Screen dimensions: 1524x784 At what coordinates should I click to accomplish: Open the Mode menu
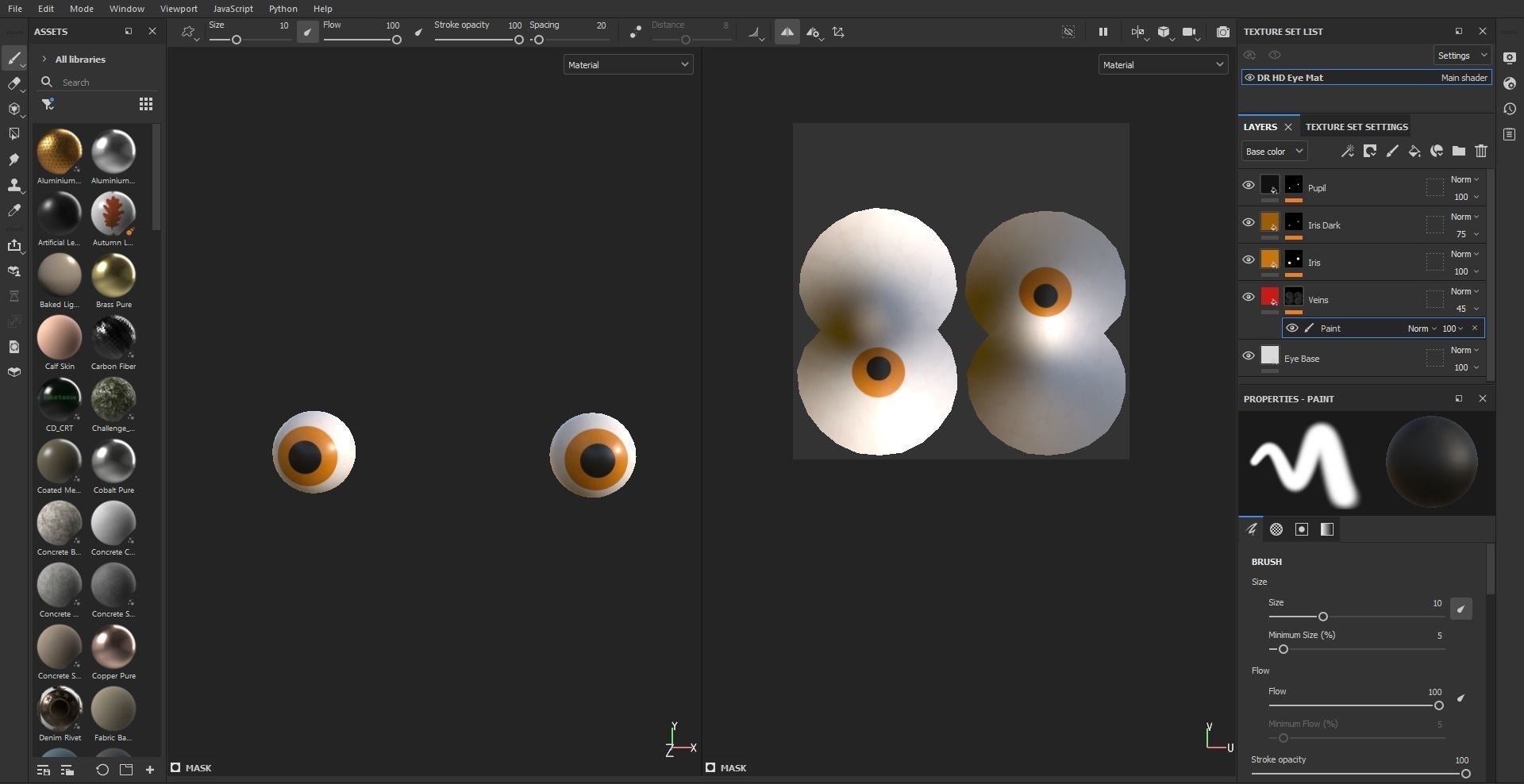click(81, 9)
